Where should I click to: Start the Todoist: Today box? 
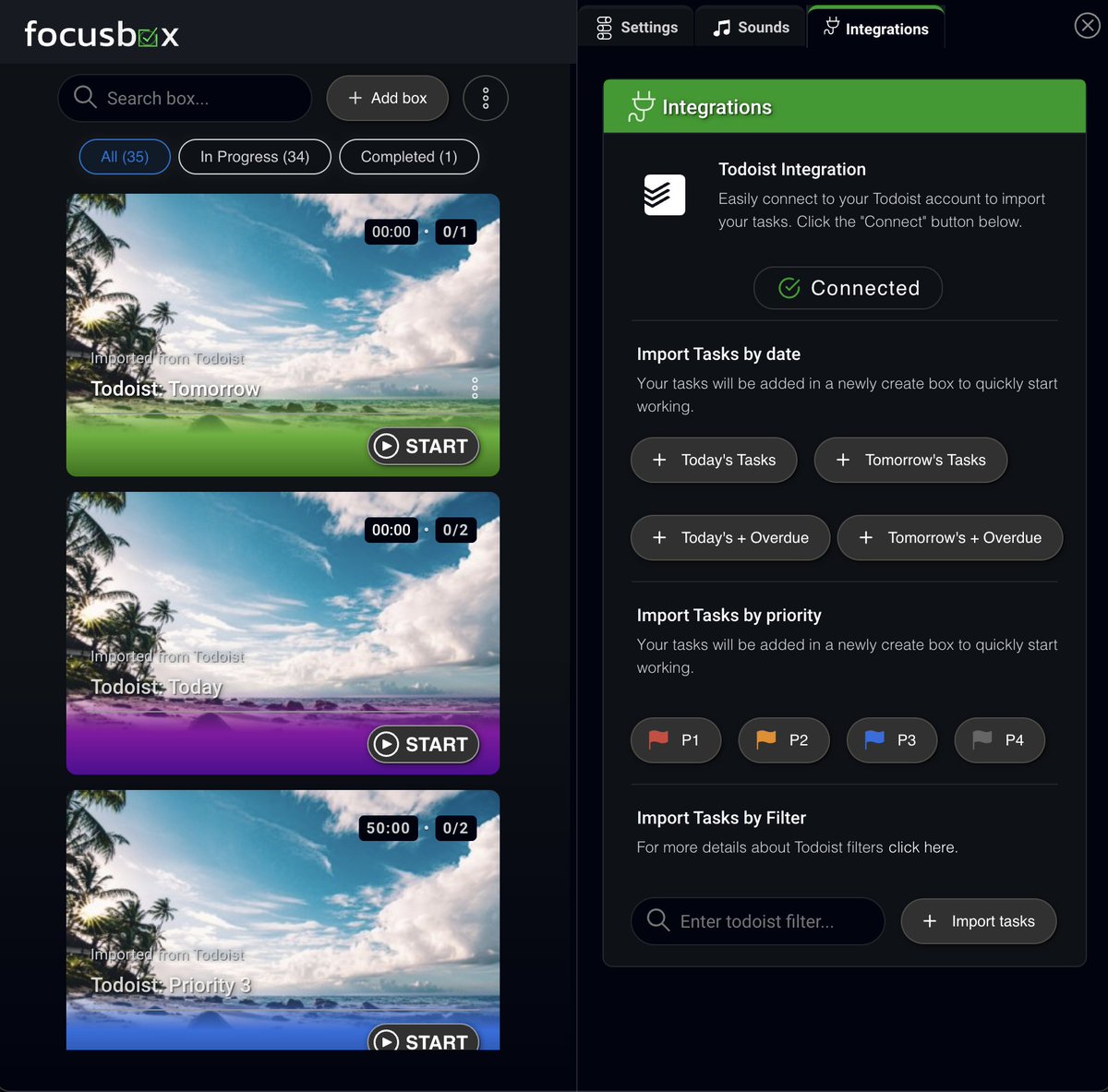[x=423, y=744]
